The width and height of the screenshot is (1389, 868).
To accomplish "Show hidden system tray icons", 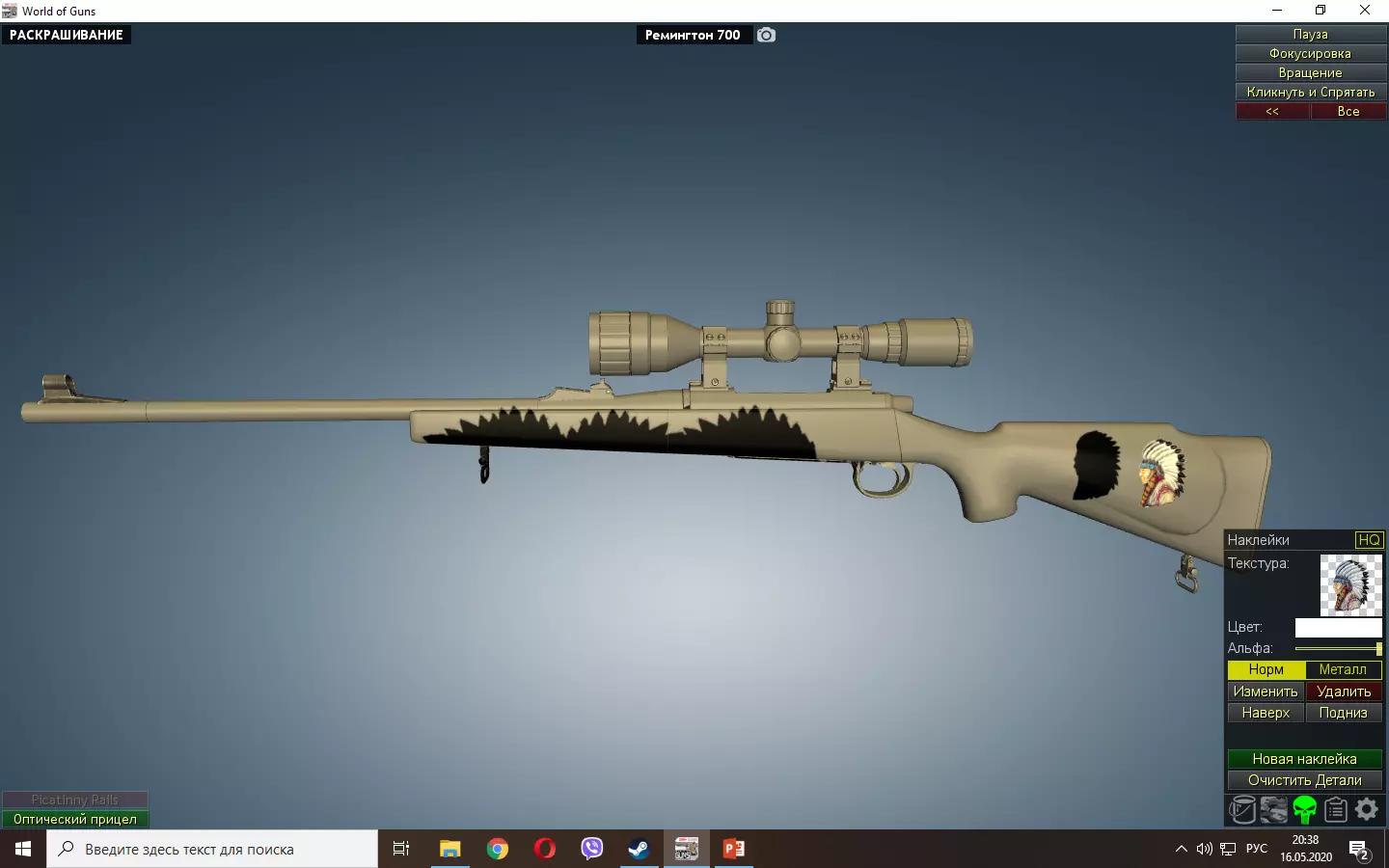I will 1181,849.
